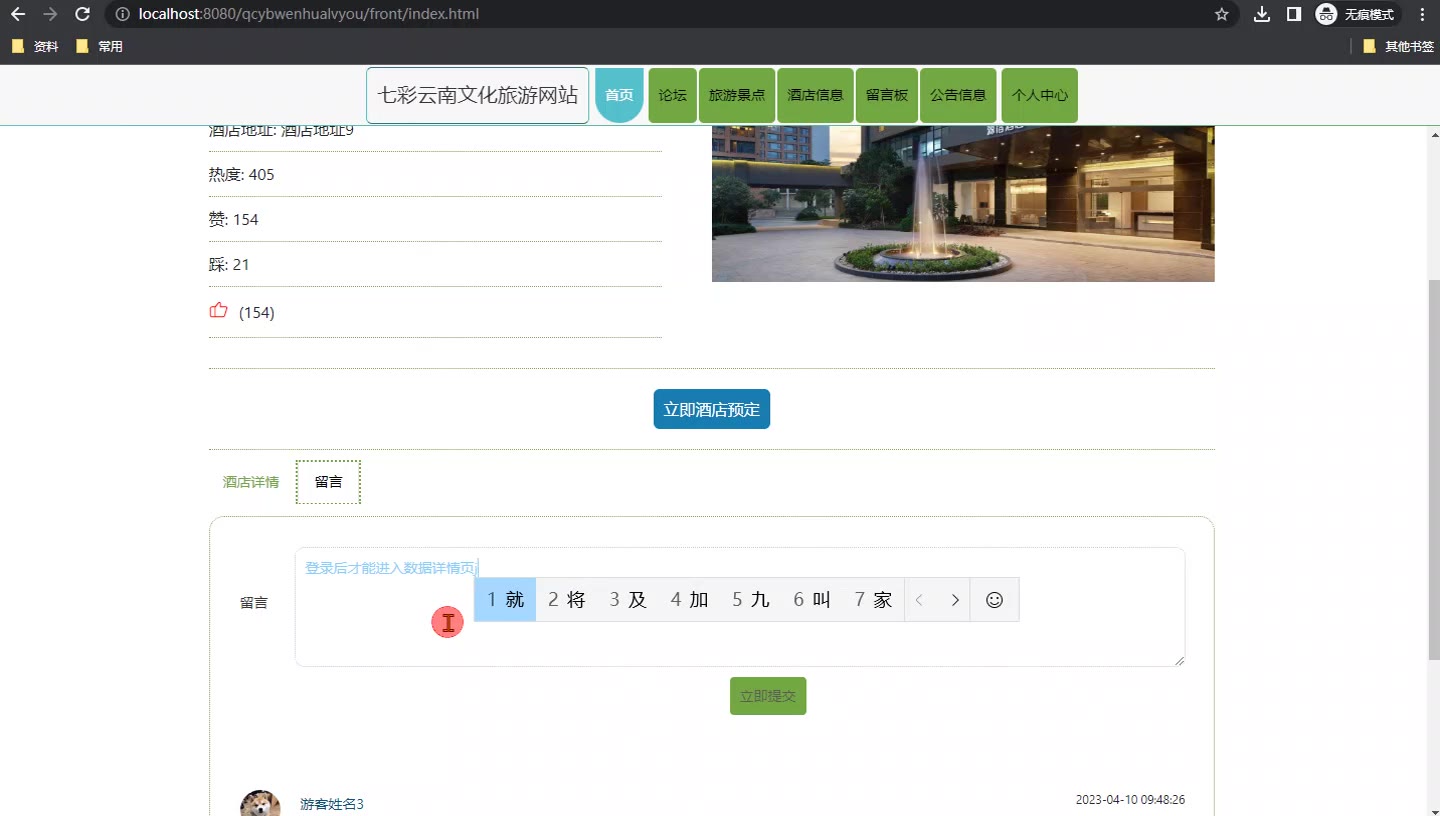This screenshot has width=1440, height=816.
Task: Show previous page of IME candidates
Action: tap(920, 600)
